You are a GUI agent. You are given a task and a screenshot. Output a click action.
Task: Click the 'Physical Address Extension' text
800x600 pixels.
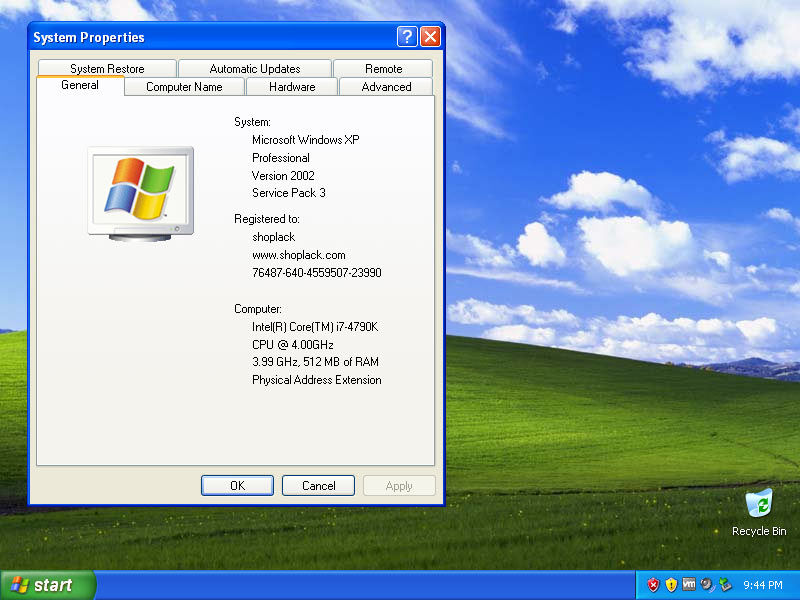pos(317,380)
